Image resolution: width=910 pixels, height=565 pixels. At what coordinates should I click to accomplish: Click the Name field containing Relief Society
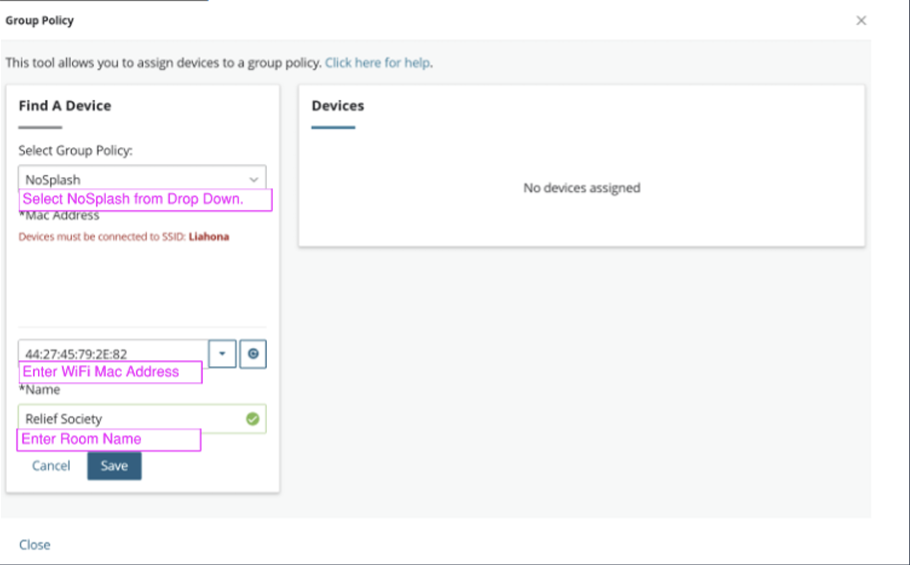point(142,418)
